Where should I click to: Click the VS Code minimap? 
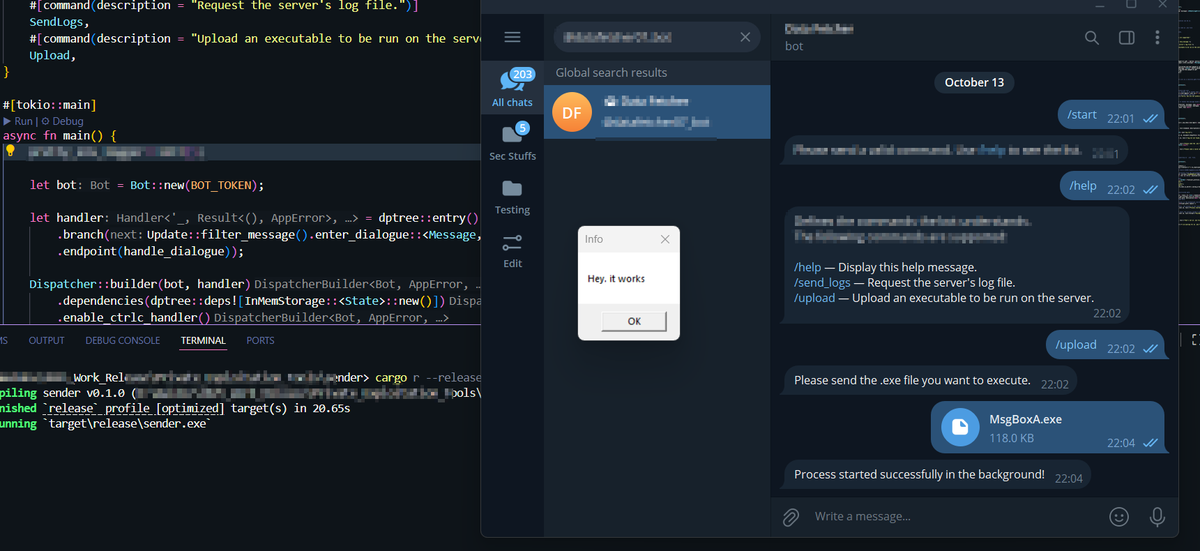(x=1189, y=120)
